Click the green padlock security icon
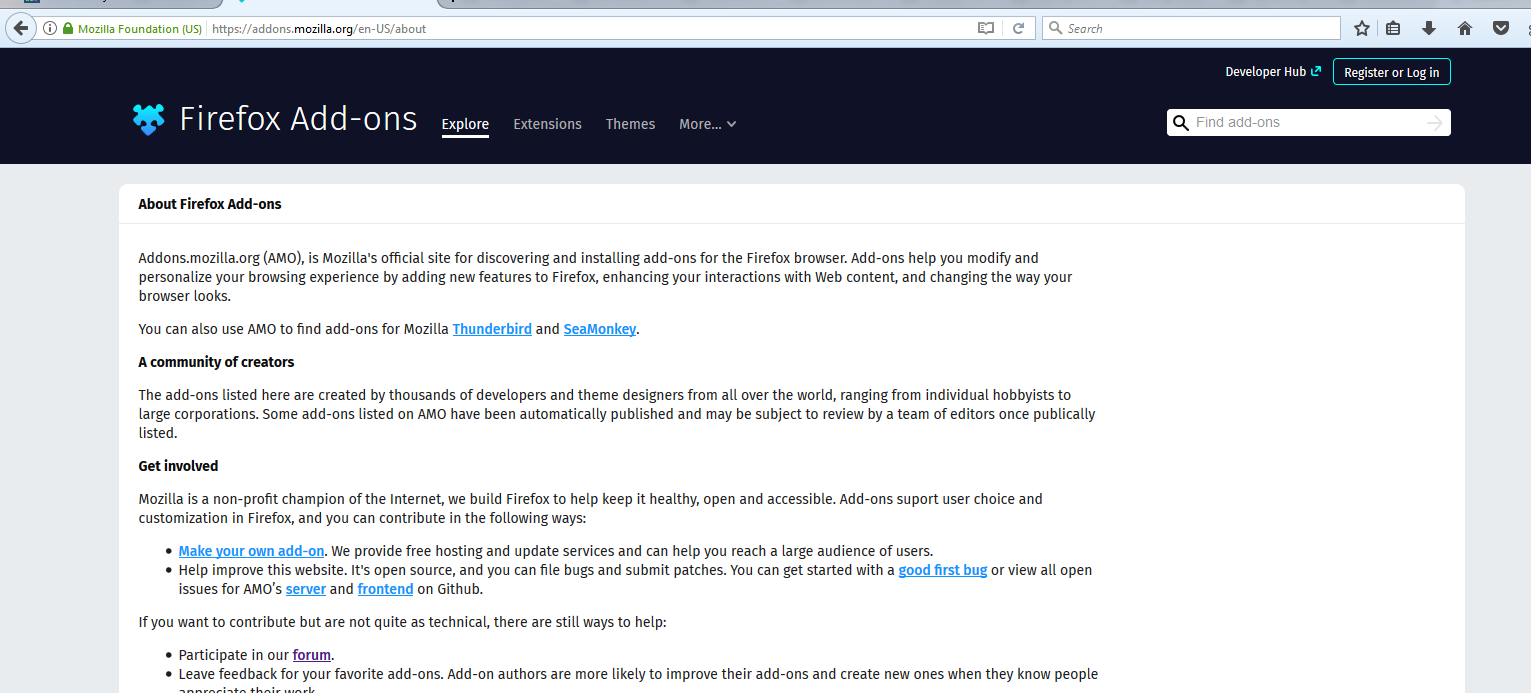 [x=68, y=29]
